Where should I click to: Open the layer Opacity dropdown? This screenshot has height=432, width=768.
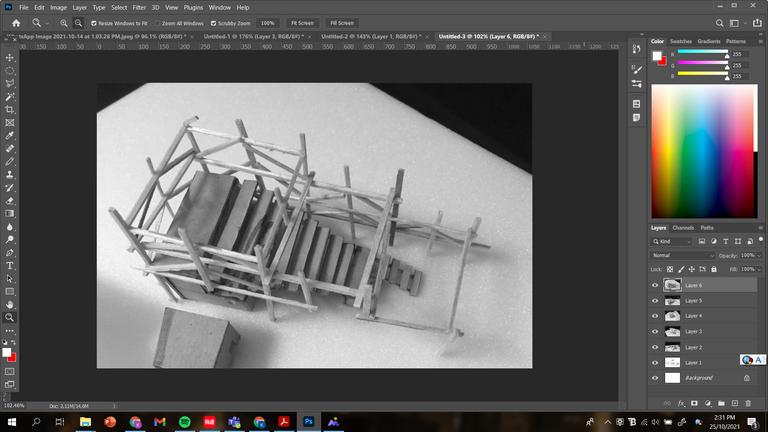point(750,255)
